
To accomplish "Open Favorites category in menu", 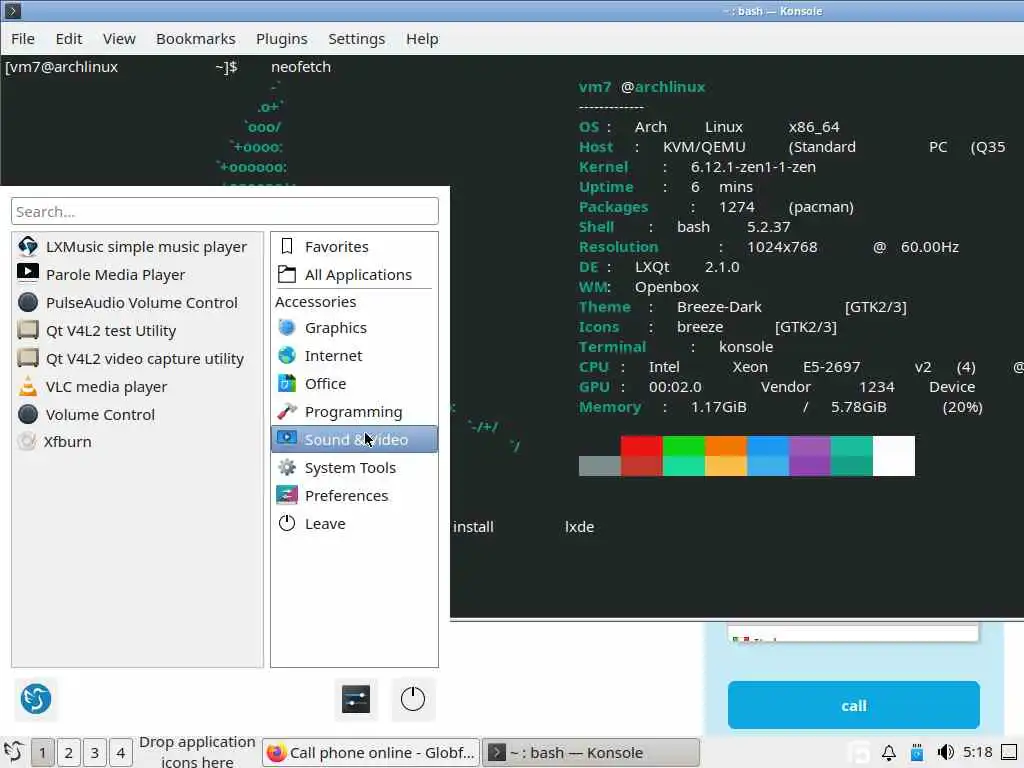I will click(x=354, y=247).
